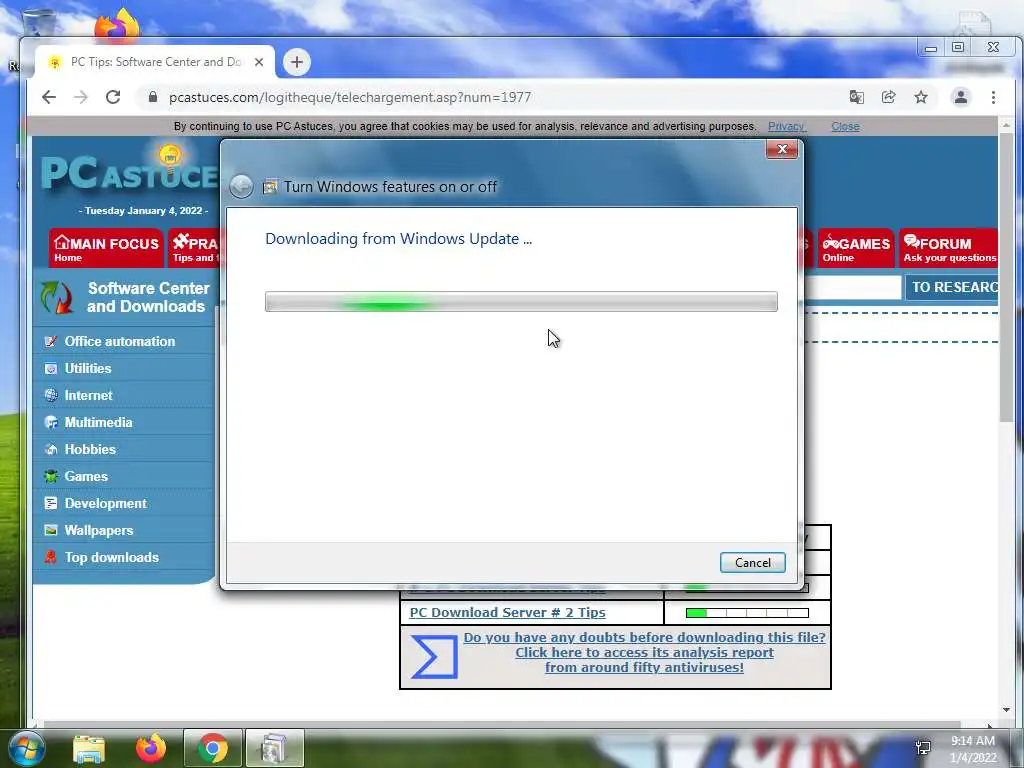The image size is (1024, 768).
Task: Download from PC Download Server # 2 Tips
Action: point(507,613)
